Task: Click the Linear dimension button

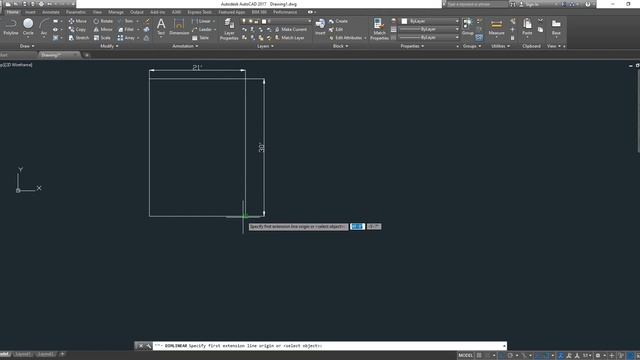Action: coord(201,21)
